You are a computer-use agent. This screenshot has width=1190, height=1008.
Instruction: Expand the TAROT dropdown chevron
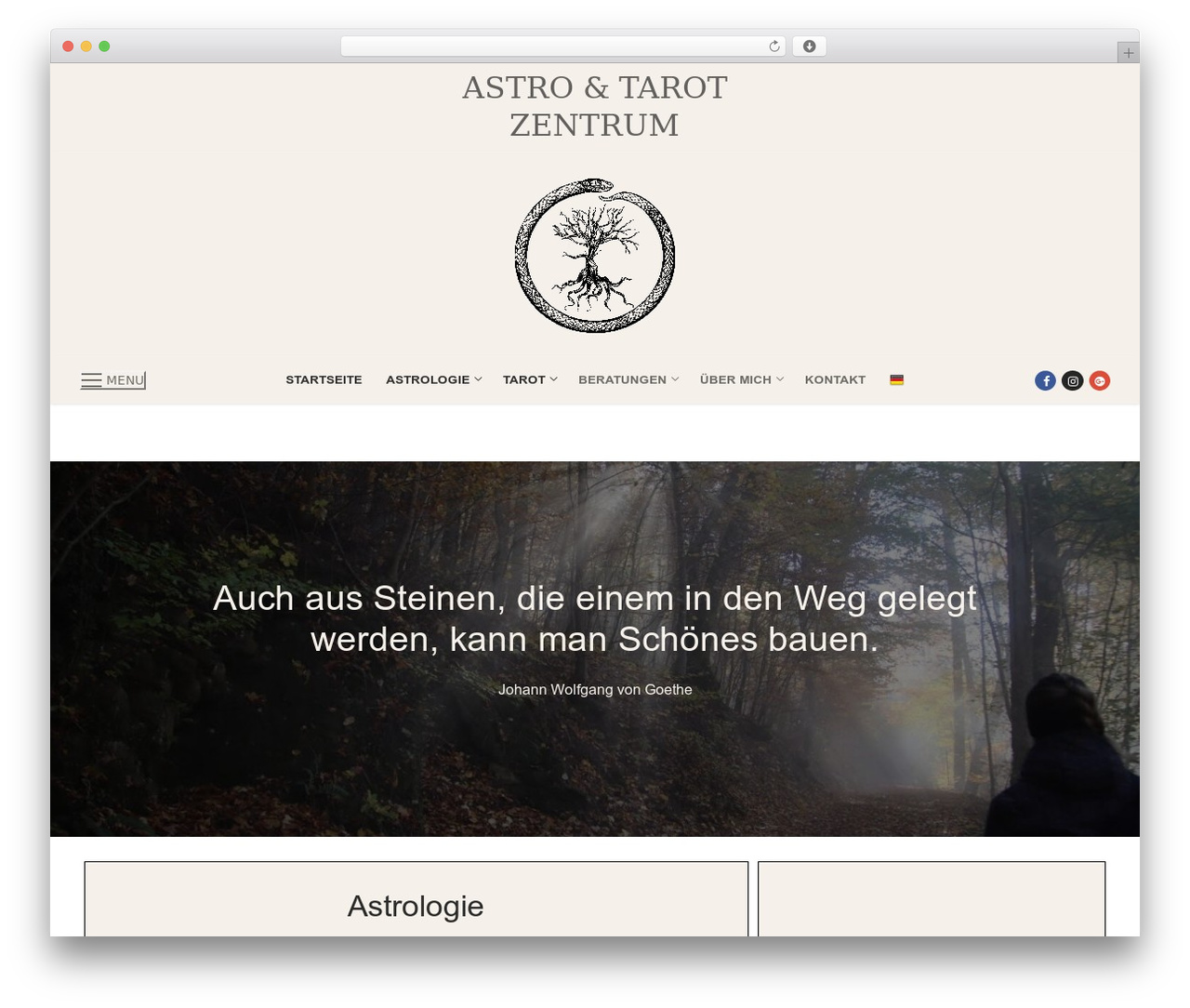click(x=553, y=379)
